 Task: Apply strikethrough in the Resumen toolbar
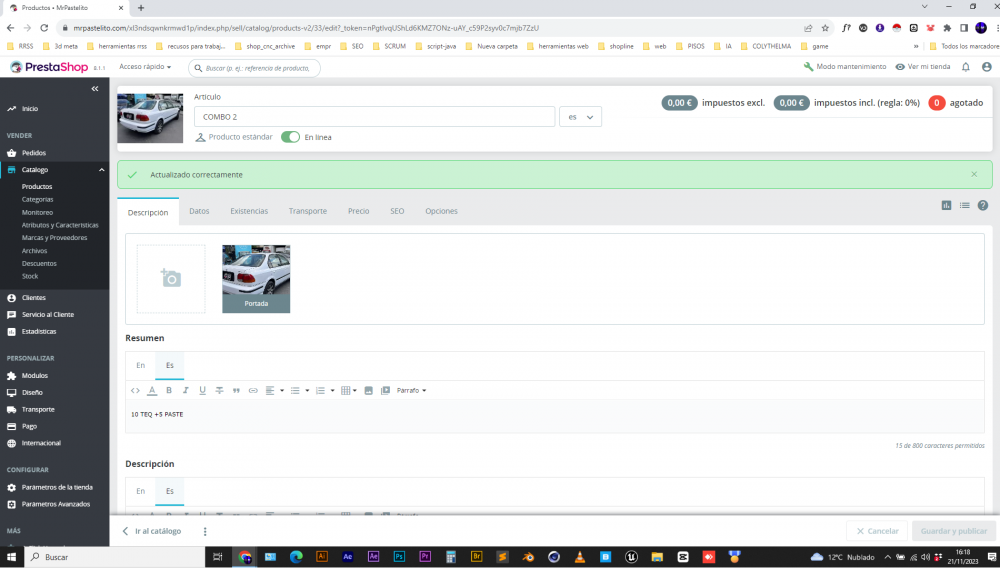(219, 390)
